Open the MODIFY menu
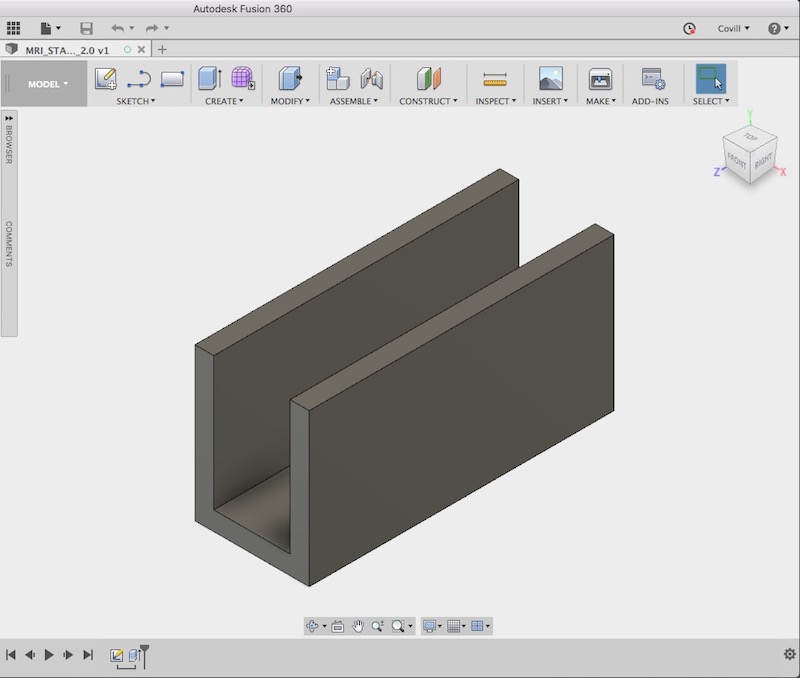This screenshot has height=678, width=800. pos(290,101)
